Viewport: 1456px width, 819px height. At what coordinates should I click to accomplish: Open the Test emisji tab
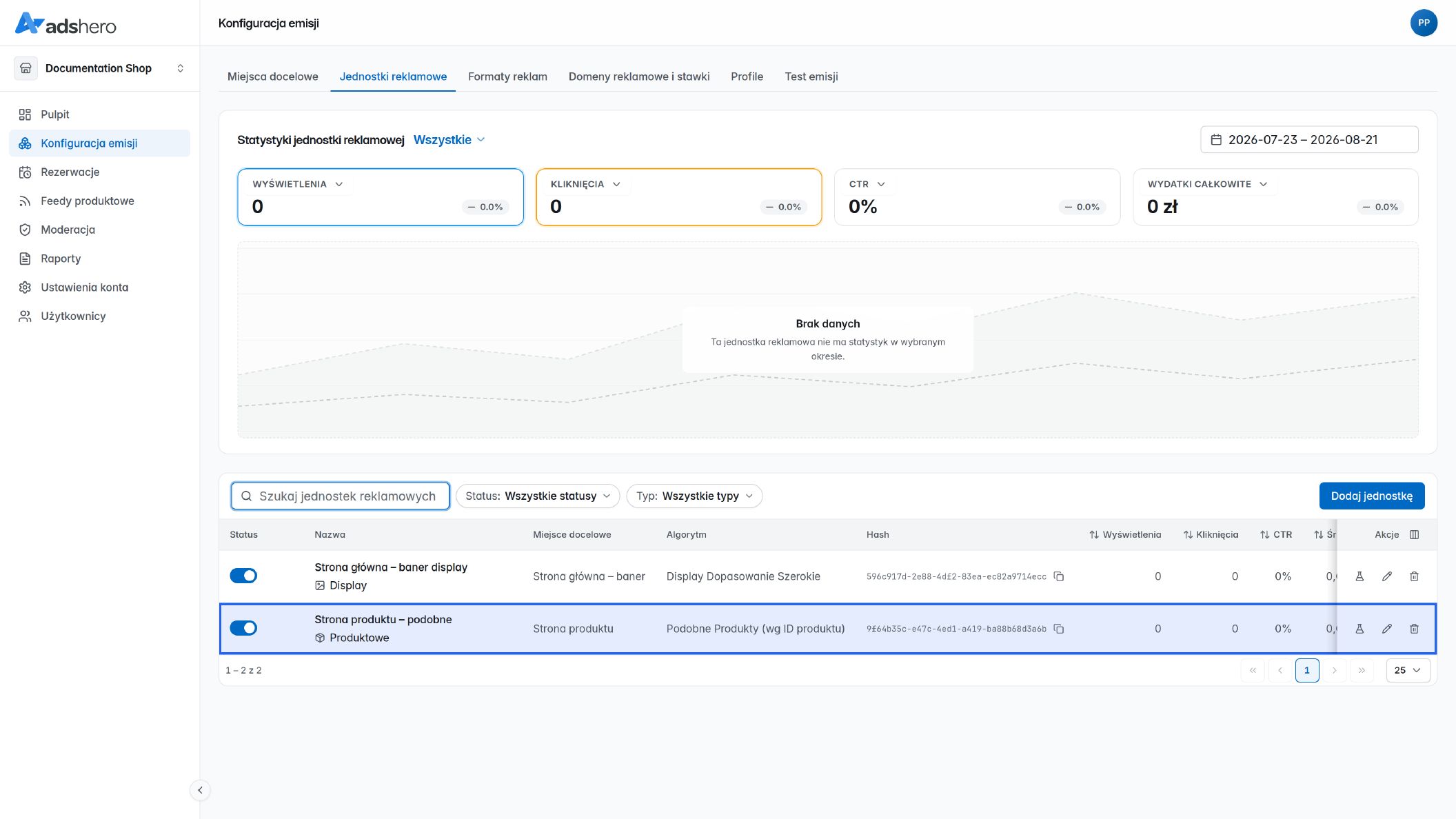(x=811, y=77)
